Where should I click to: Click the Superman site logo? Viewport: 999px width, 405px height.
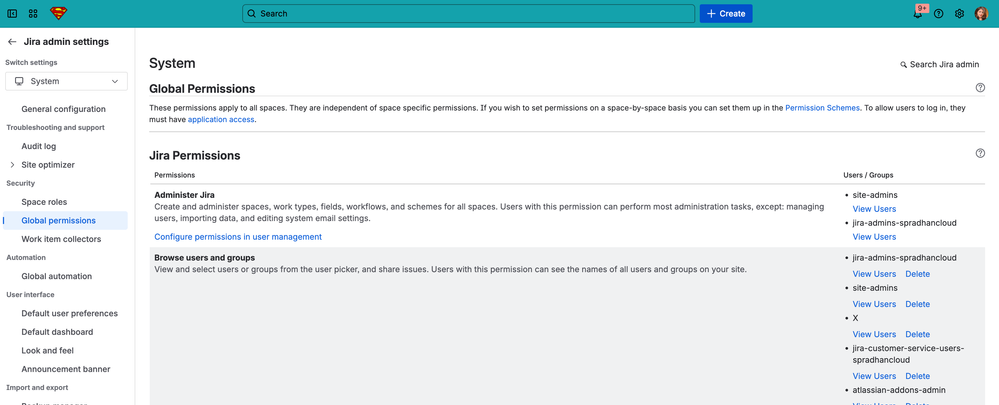pos(59,13)
